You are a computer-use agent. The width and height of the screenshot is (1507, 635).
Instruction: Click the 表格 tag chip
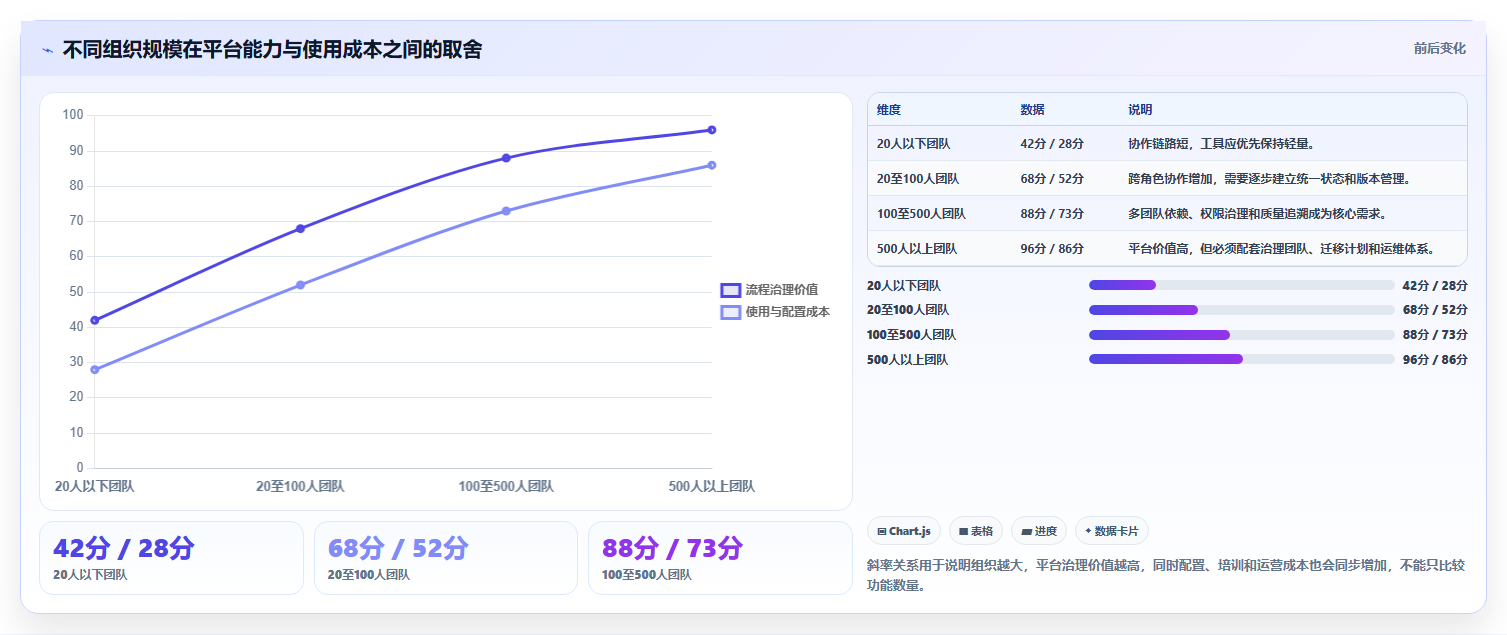[976, 531]
